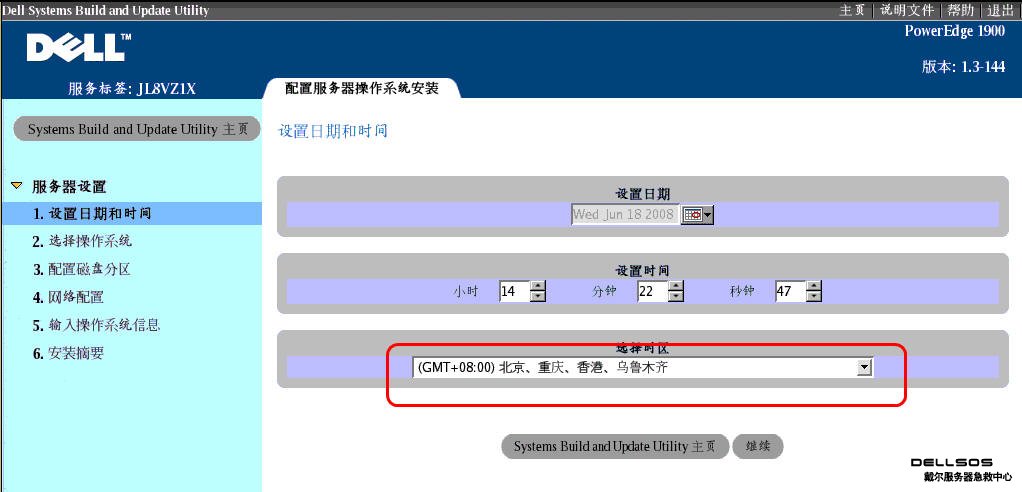This screenshot has width=1022, height=492.
Task: Open the time zone dropdown list
Action: 864,368
